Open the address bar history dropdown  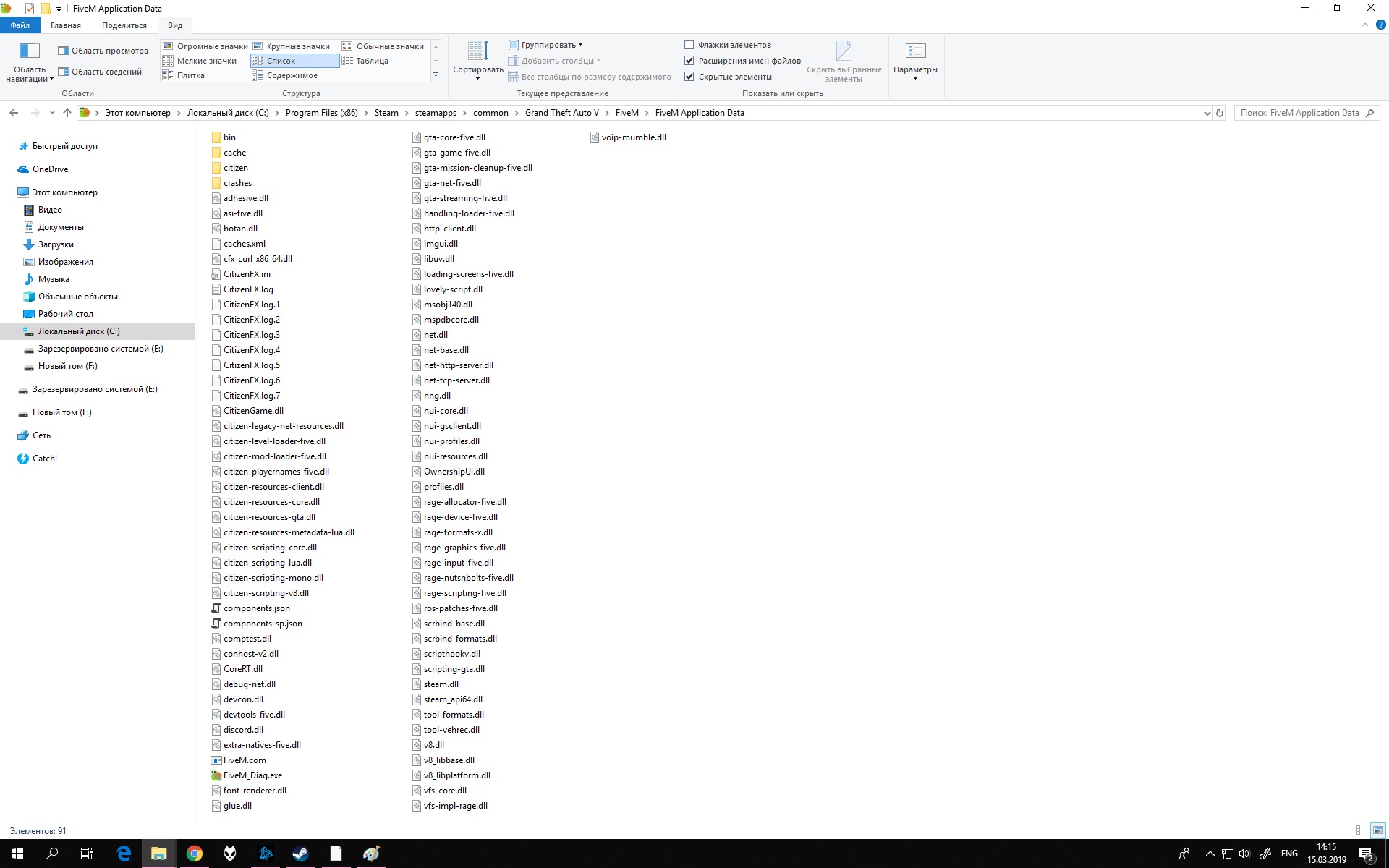coord(1207,113)
